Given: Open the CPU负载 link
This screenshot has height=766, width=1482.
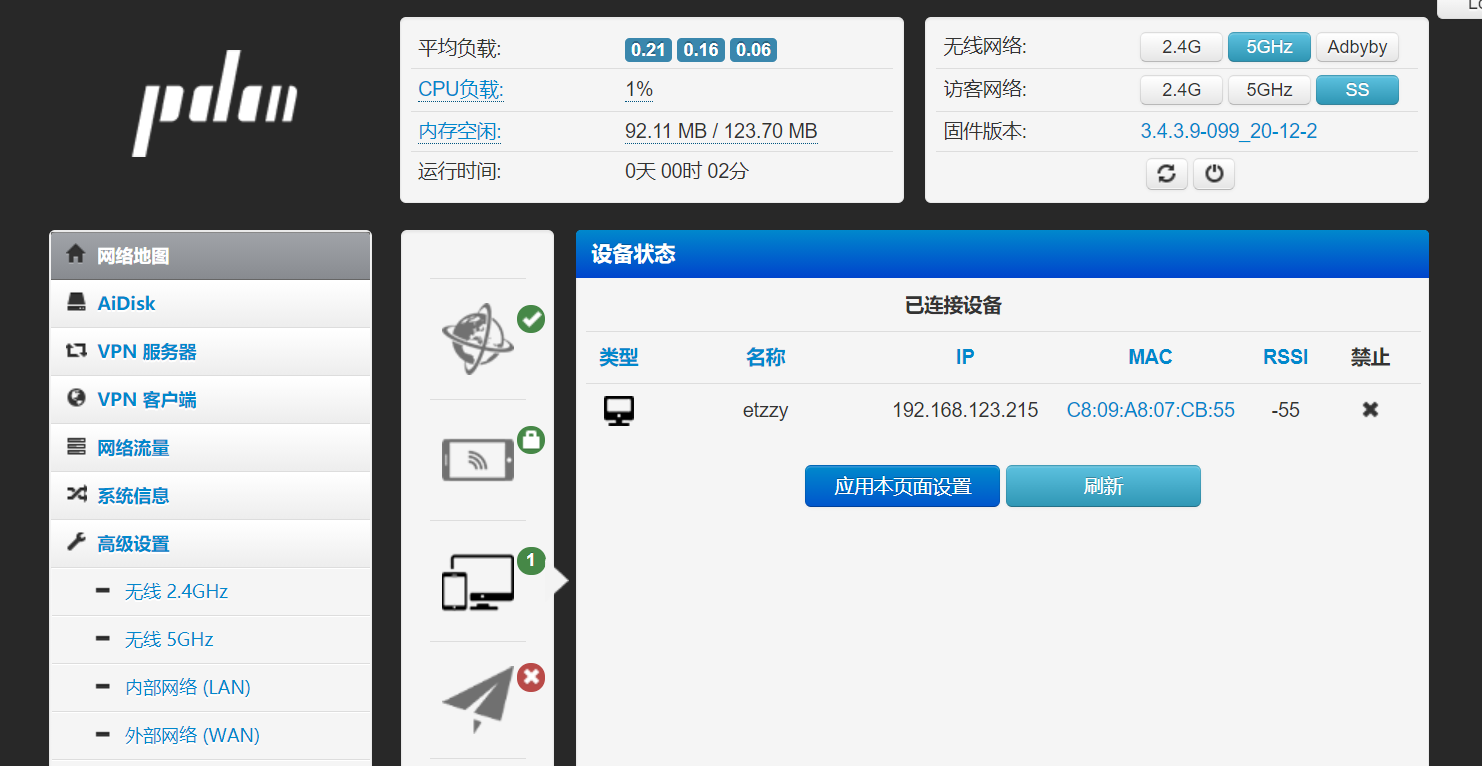Looking at the screenshot, I should tap(461, 89).
